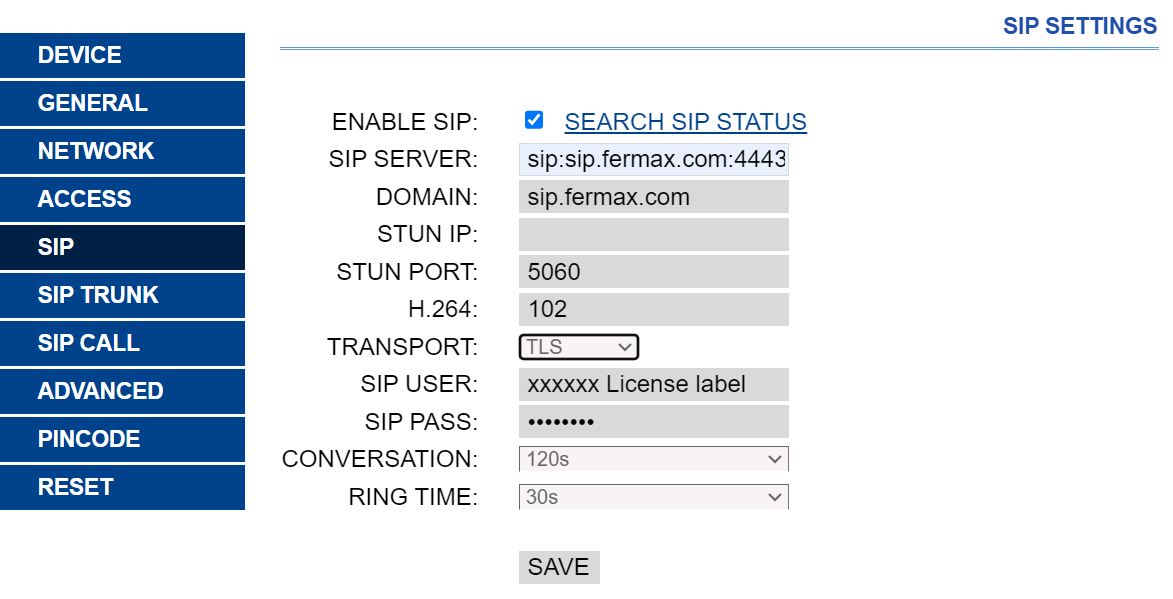The image size is (1173, 599).
Task: Click into the SIP Server field
Action: click(654, 159)
